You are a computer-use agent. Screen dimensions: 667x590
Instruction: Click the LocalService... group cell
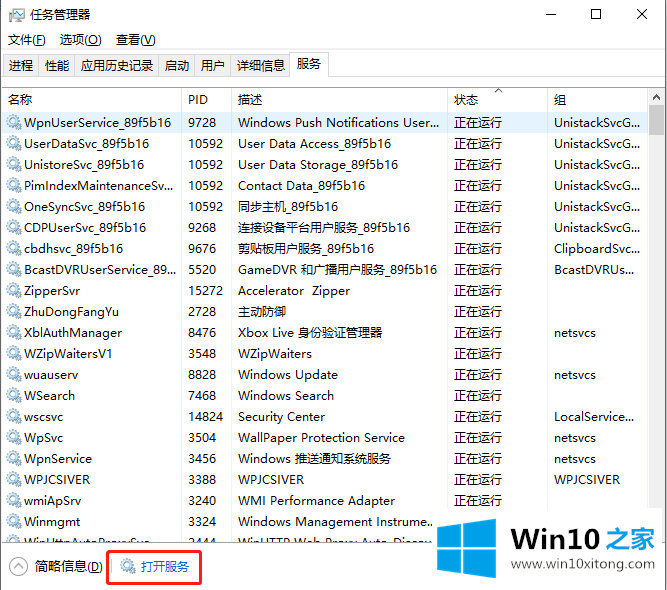(594, 417)
